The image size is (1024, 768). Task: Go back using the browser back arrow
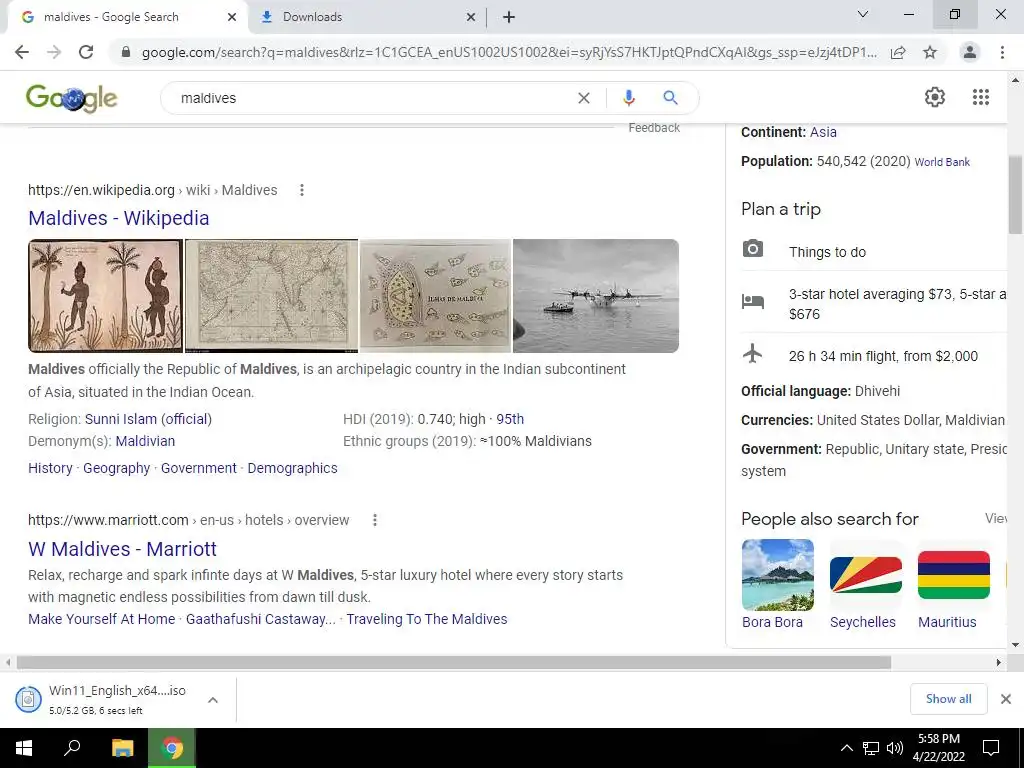[22, 52]
